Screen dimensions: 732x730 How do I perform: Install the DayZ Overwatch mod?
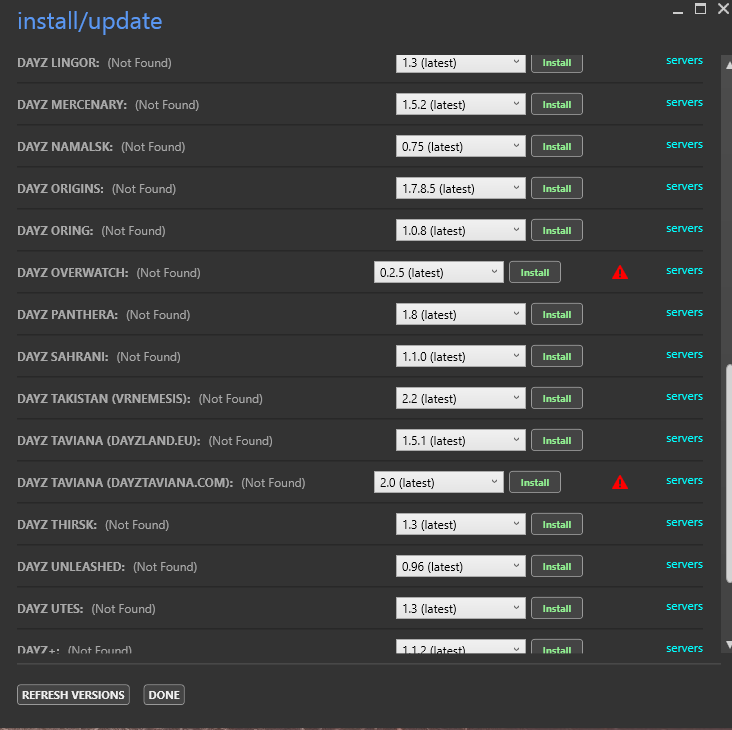[535, 272]
